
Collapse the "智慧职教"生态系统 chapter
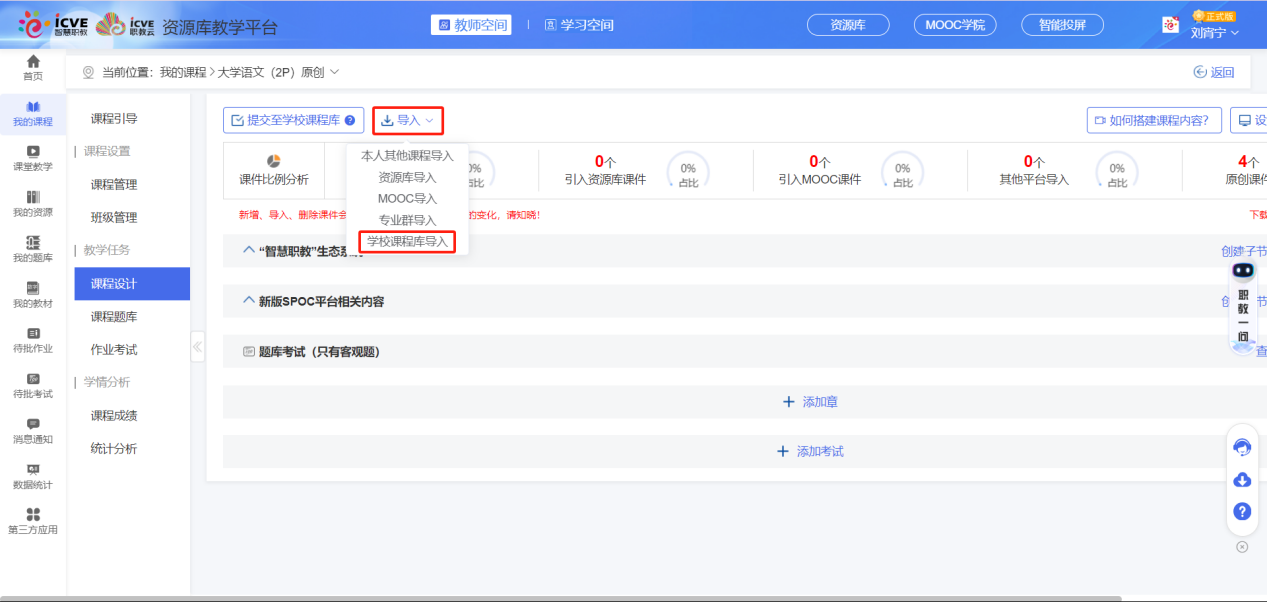point(250,250)
